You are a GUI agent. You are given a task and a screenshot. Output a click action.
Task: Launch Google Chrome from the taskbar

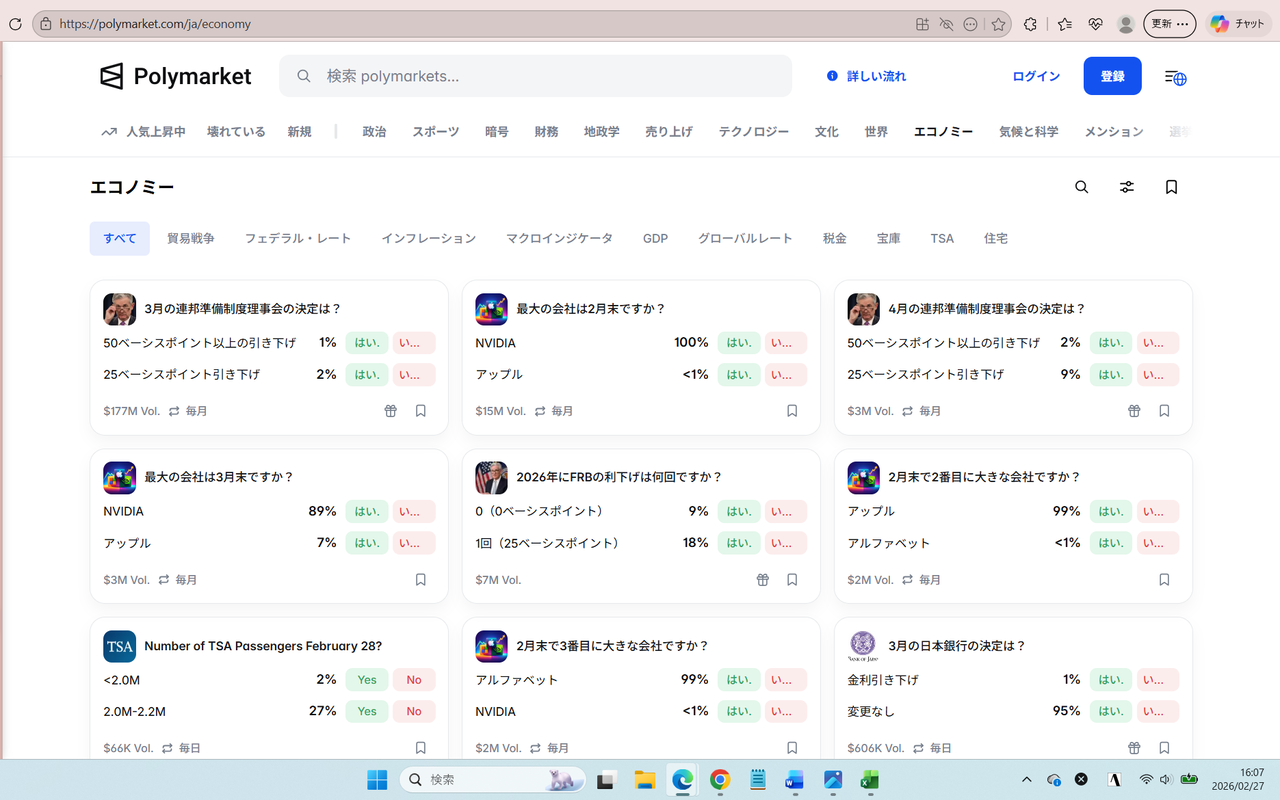pos(720,780)
